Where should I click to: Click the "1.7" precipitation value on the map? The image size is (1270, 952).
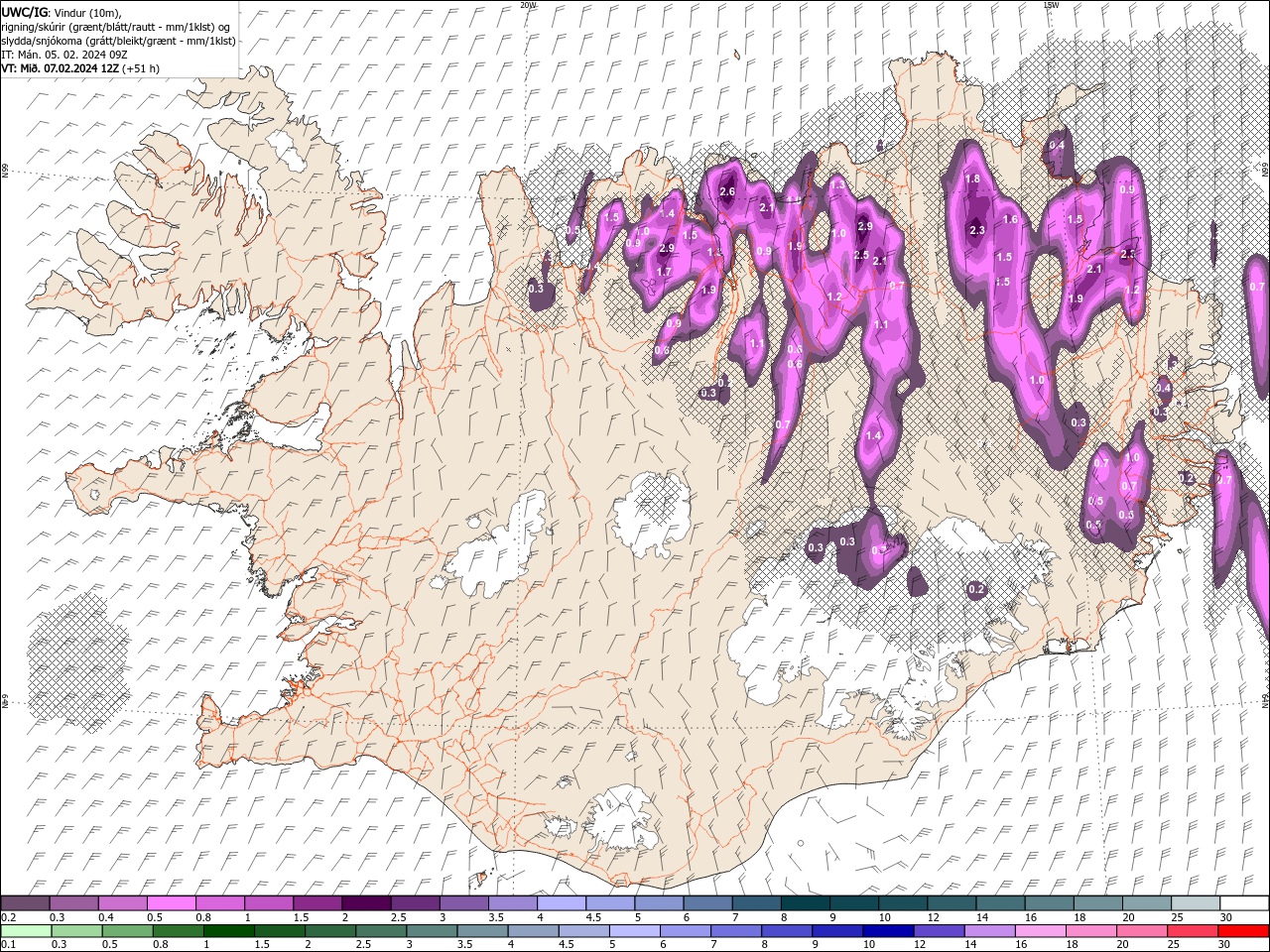(665, 272)
